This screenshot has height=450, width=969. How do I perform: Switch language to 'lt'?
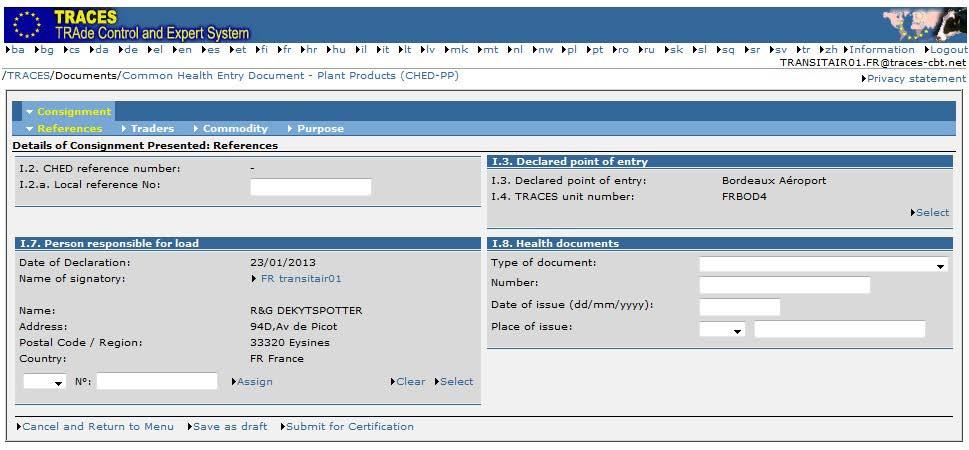(x=405, y=50)
